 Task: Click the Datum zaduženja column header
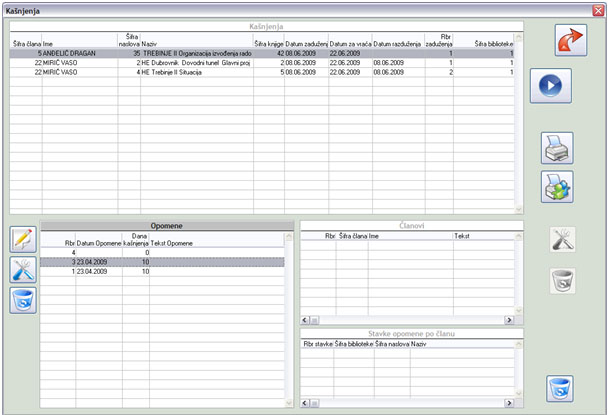pyautogui.click(x=306, y=44)
